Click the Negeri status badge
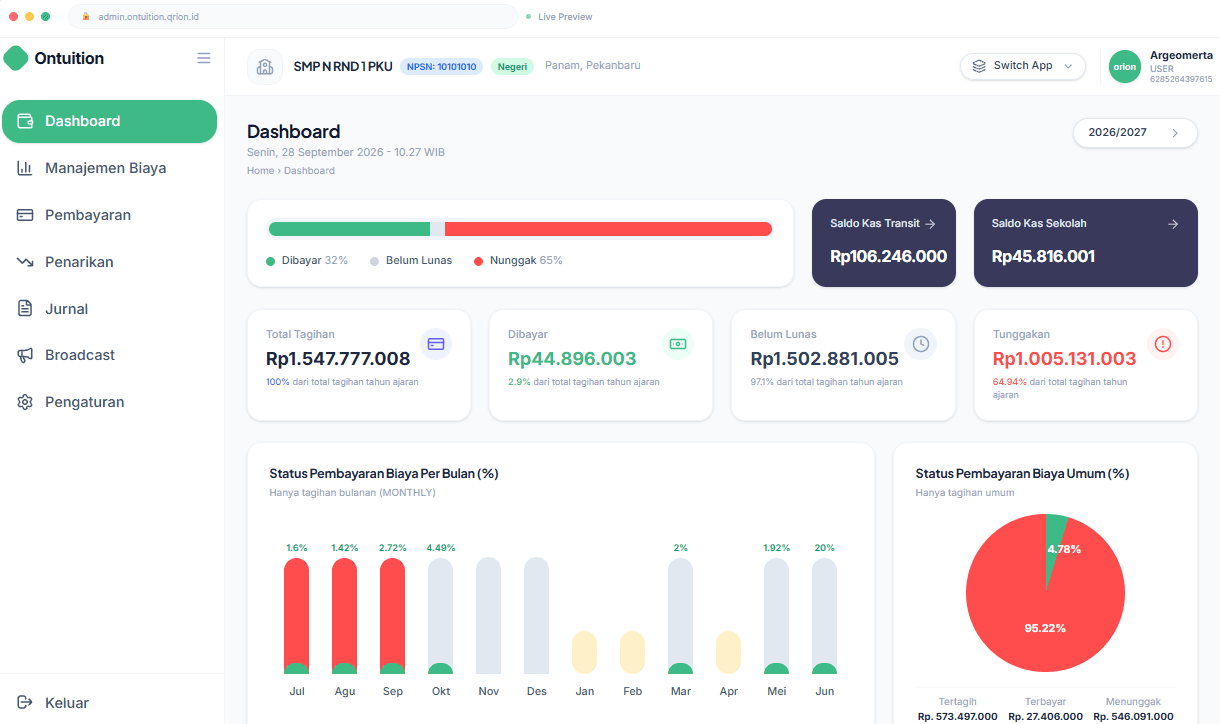The height and width of the screenshot is (724, 1220). (513, 67)
